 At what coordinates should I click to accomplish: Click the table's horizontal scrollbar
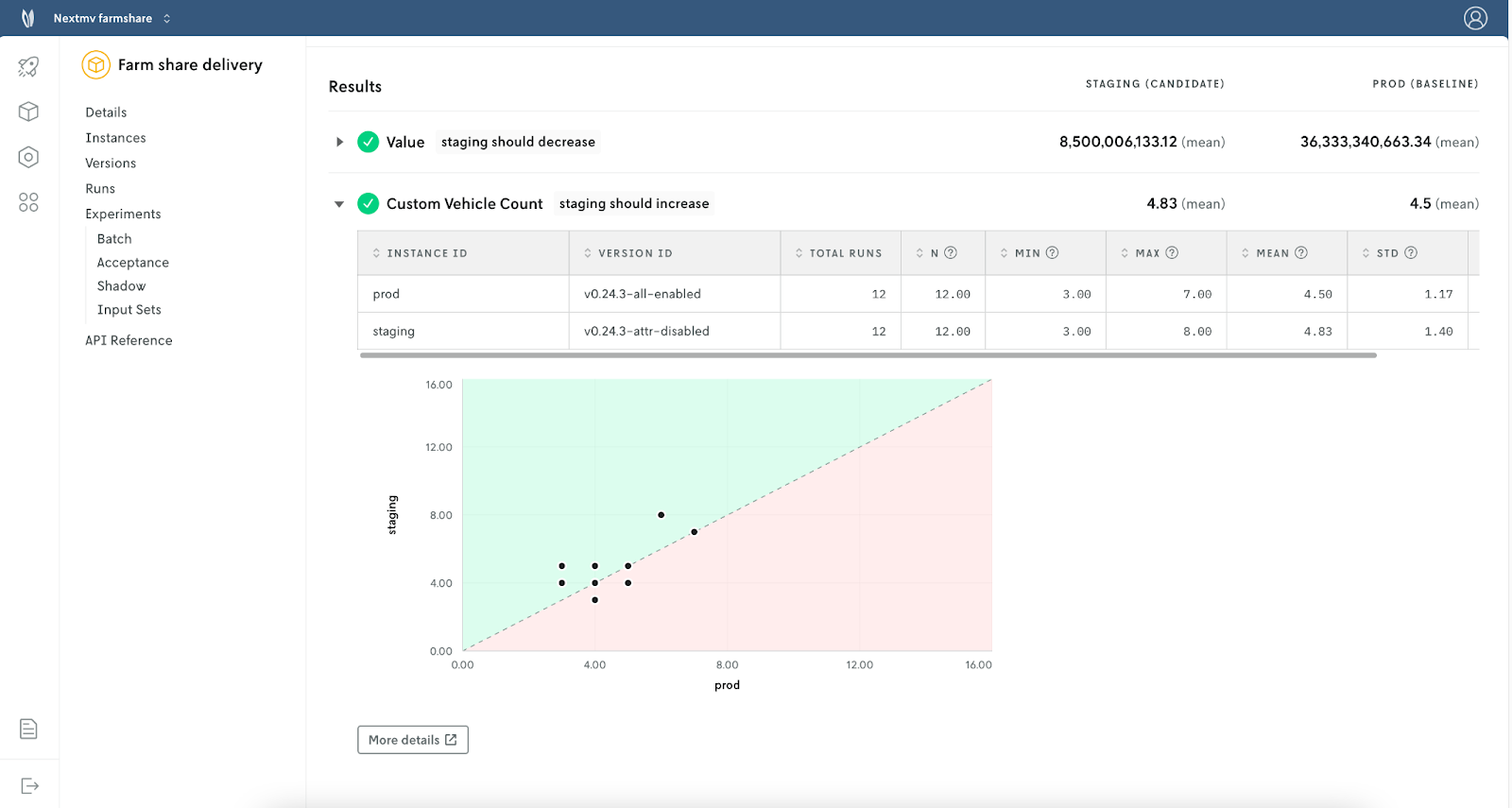click(x=868, y=355)
